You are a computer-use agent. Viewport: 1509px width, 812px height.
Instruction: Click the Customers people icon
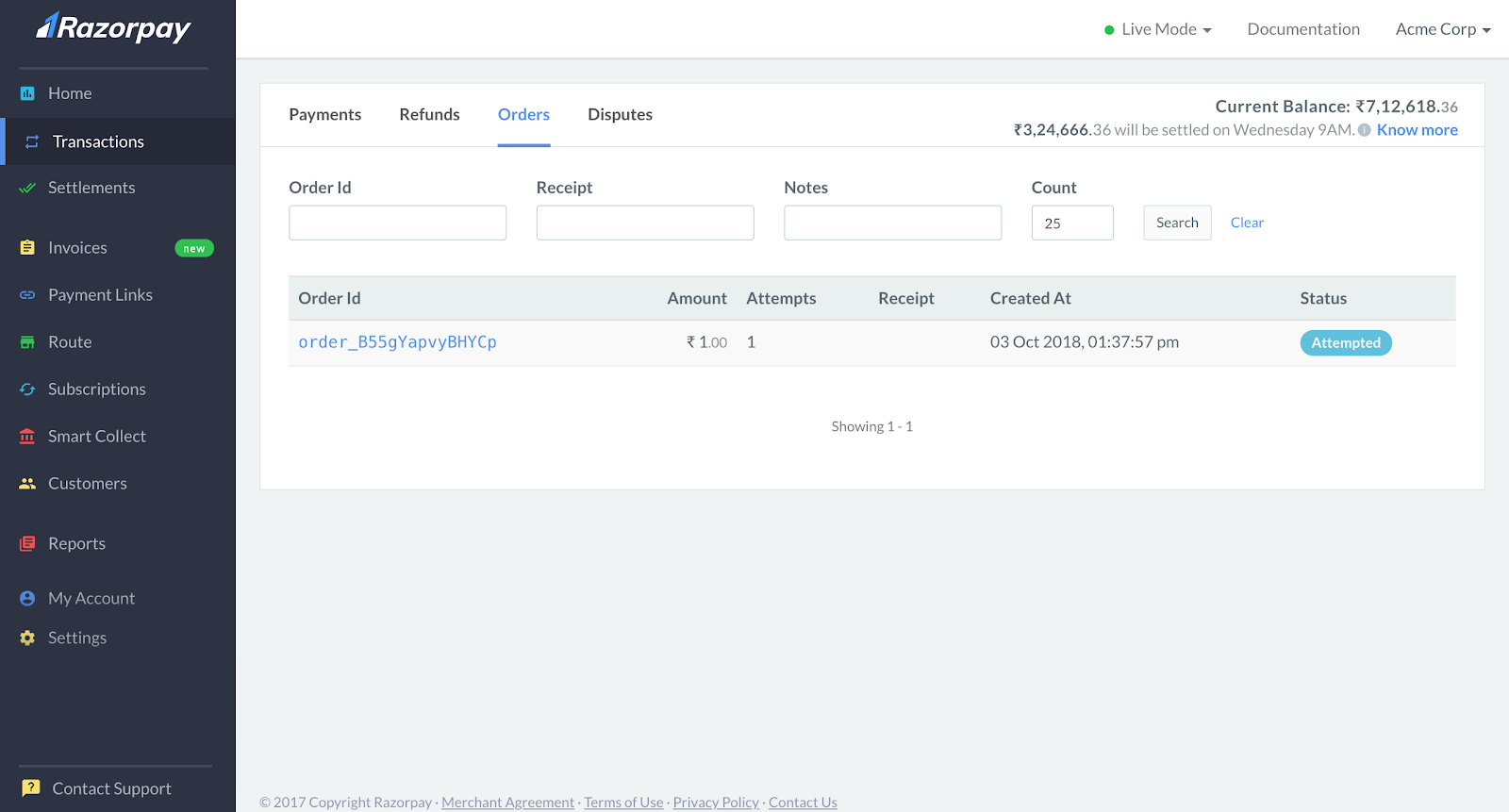tap(27, 484)
